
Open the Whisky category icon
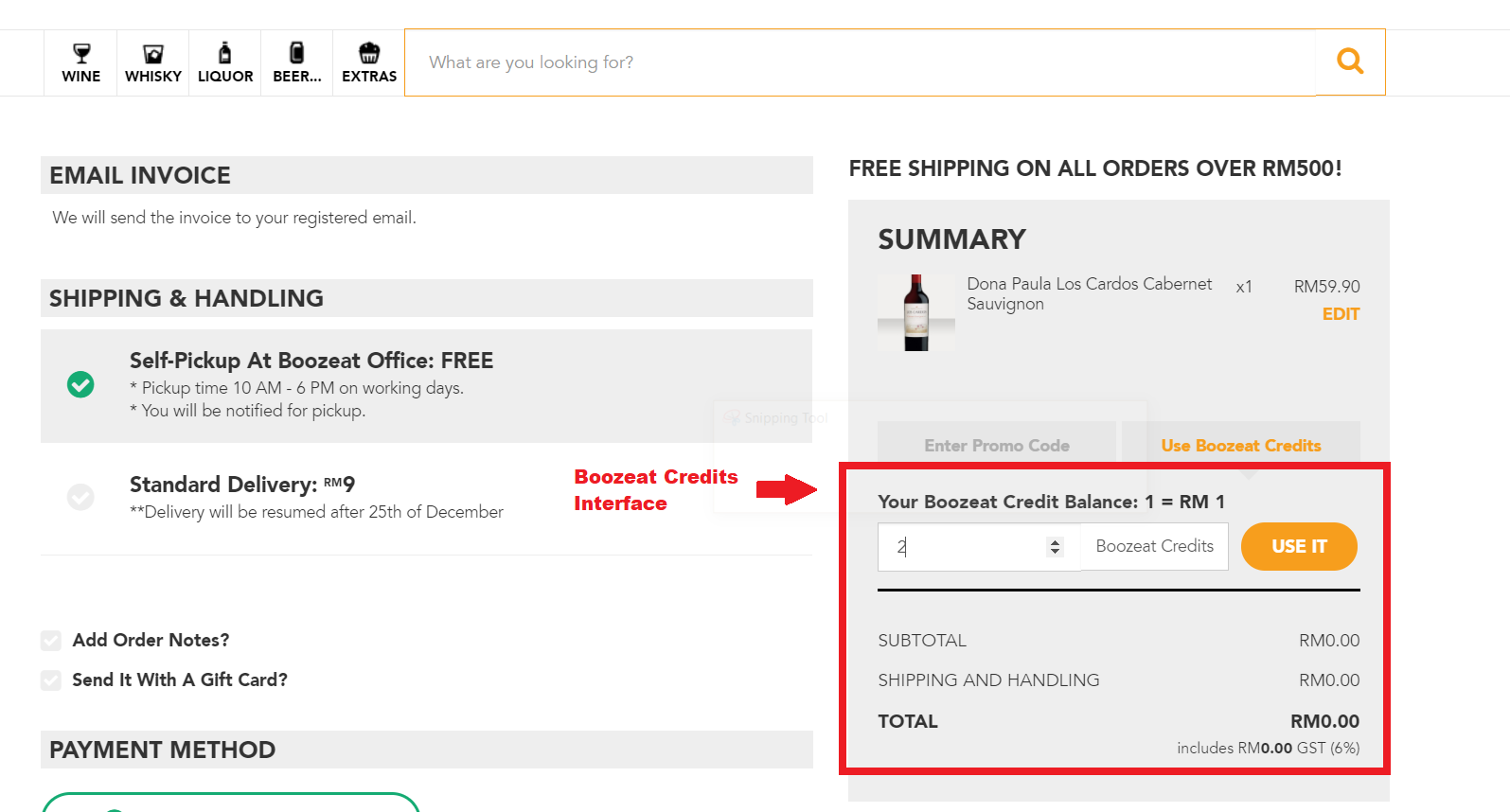click(x=153, y=54)
